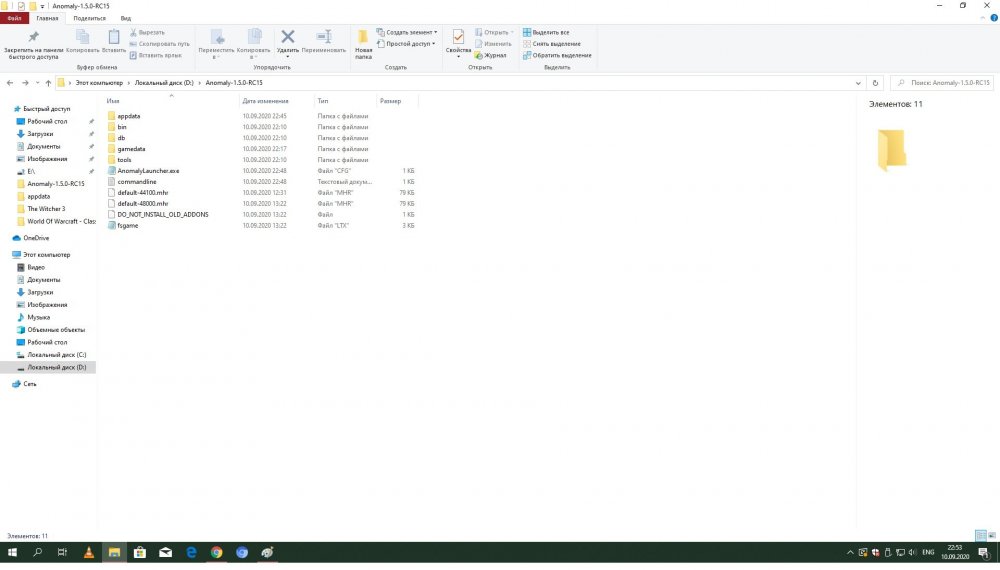Open the Share ribbon tab
Image resolution: width=1000 pixels, height=570 pixels.
point(89,18)
